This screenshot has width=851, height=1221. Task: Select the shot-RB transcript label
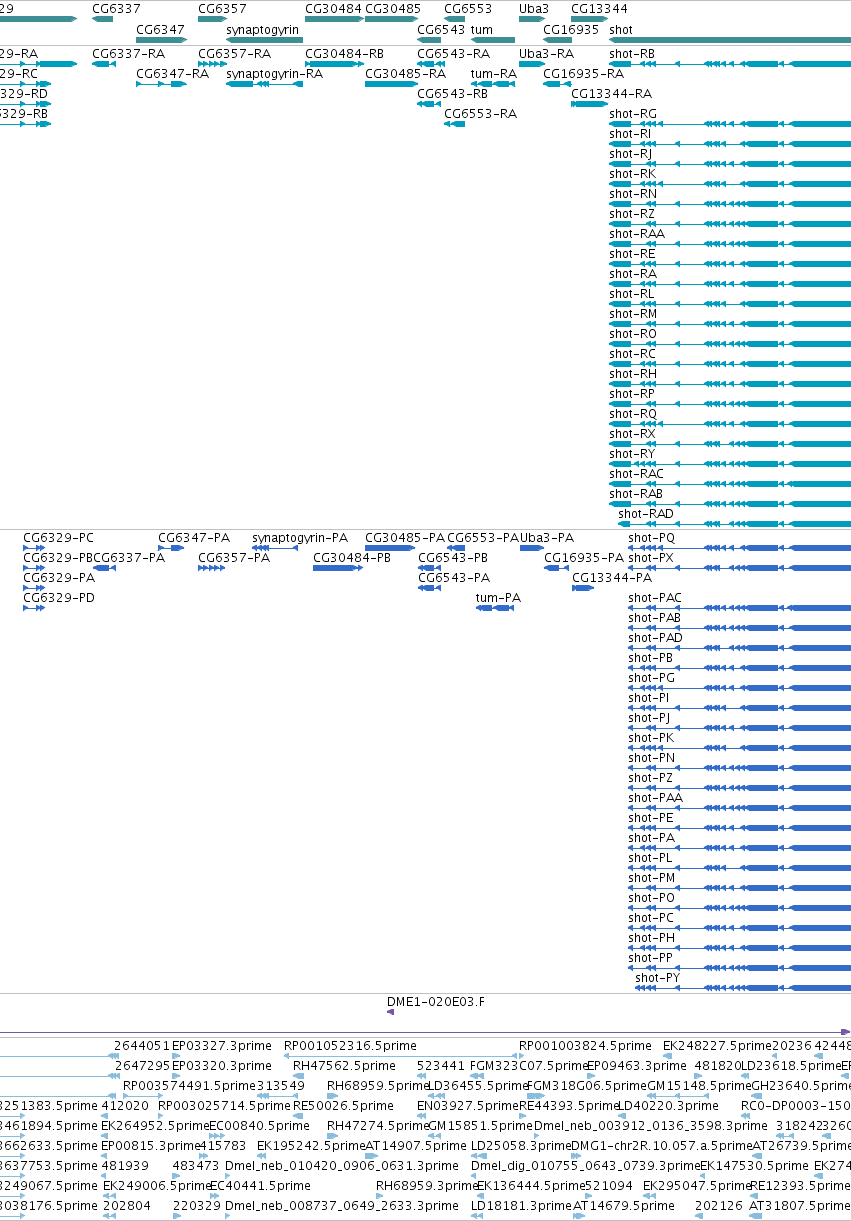tap(632, 54)
